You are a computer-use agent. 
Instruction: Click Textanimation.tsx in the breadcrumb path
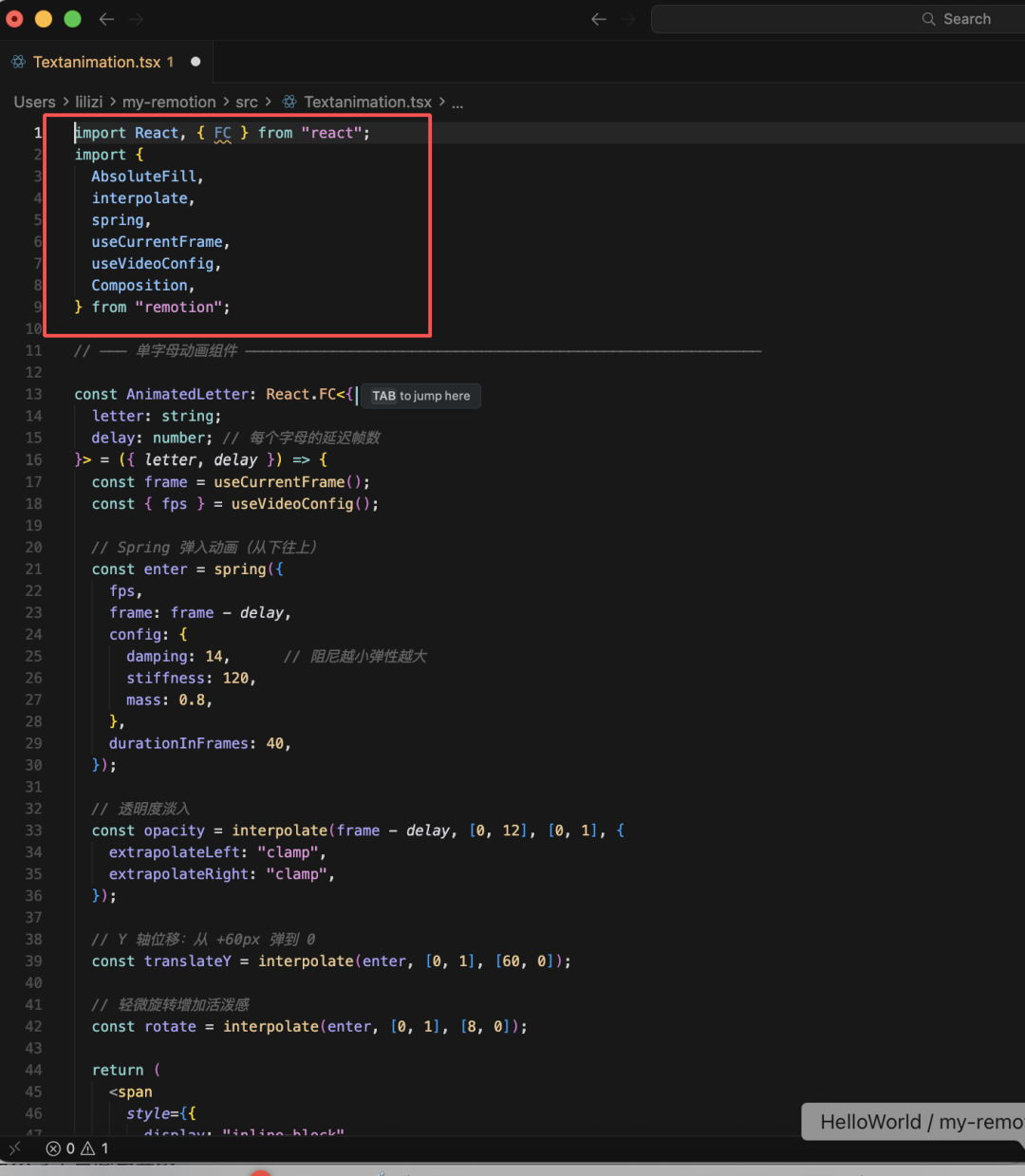[367, 102]
